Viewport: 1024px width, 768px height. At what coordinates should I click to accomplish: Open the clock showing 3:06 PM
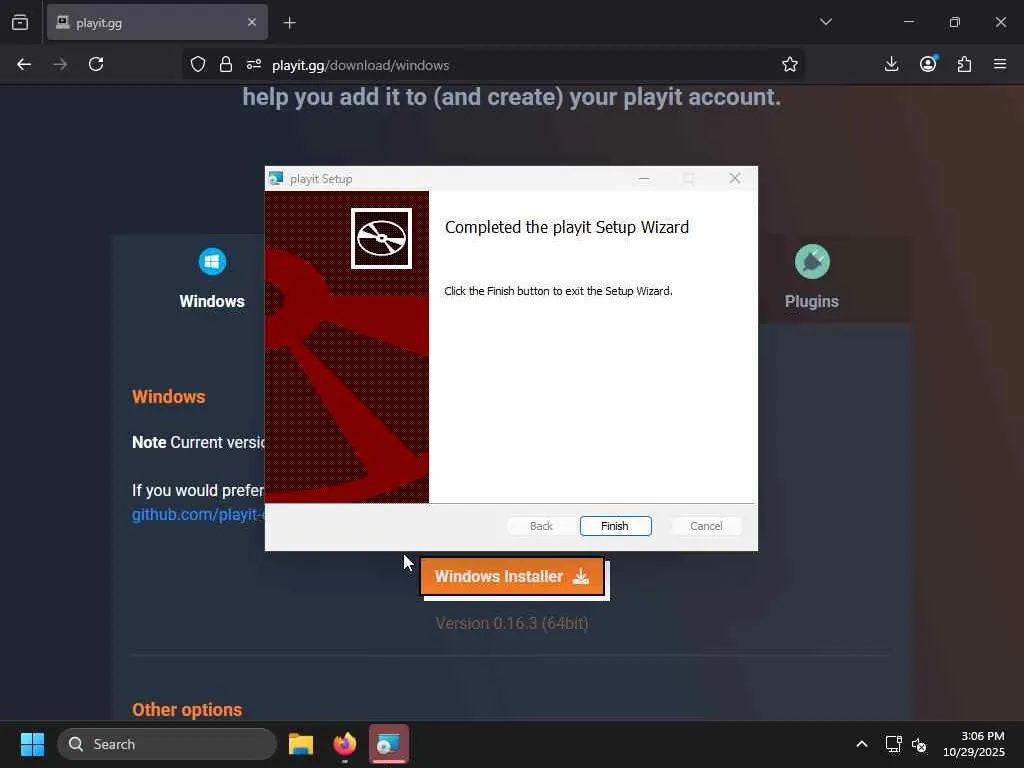pyautogui.click(x=974, y=744)
